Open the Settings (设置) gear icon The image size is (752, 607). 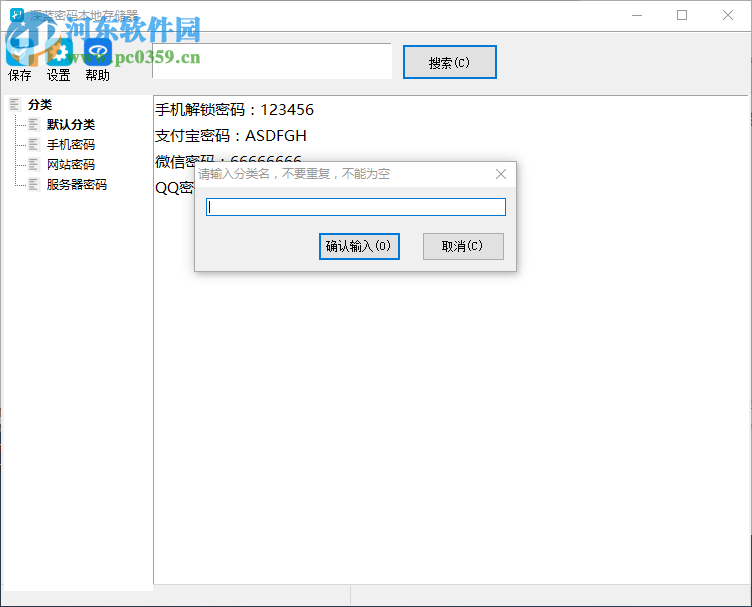pos(59,52)
